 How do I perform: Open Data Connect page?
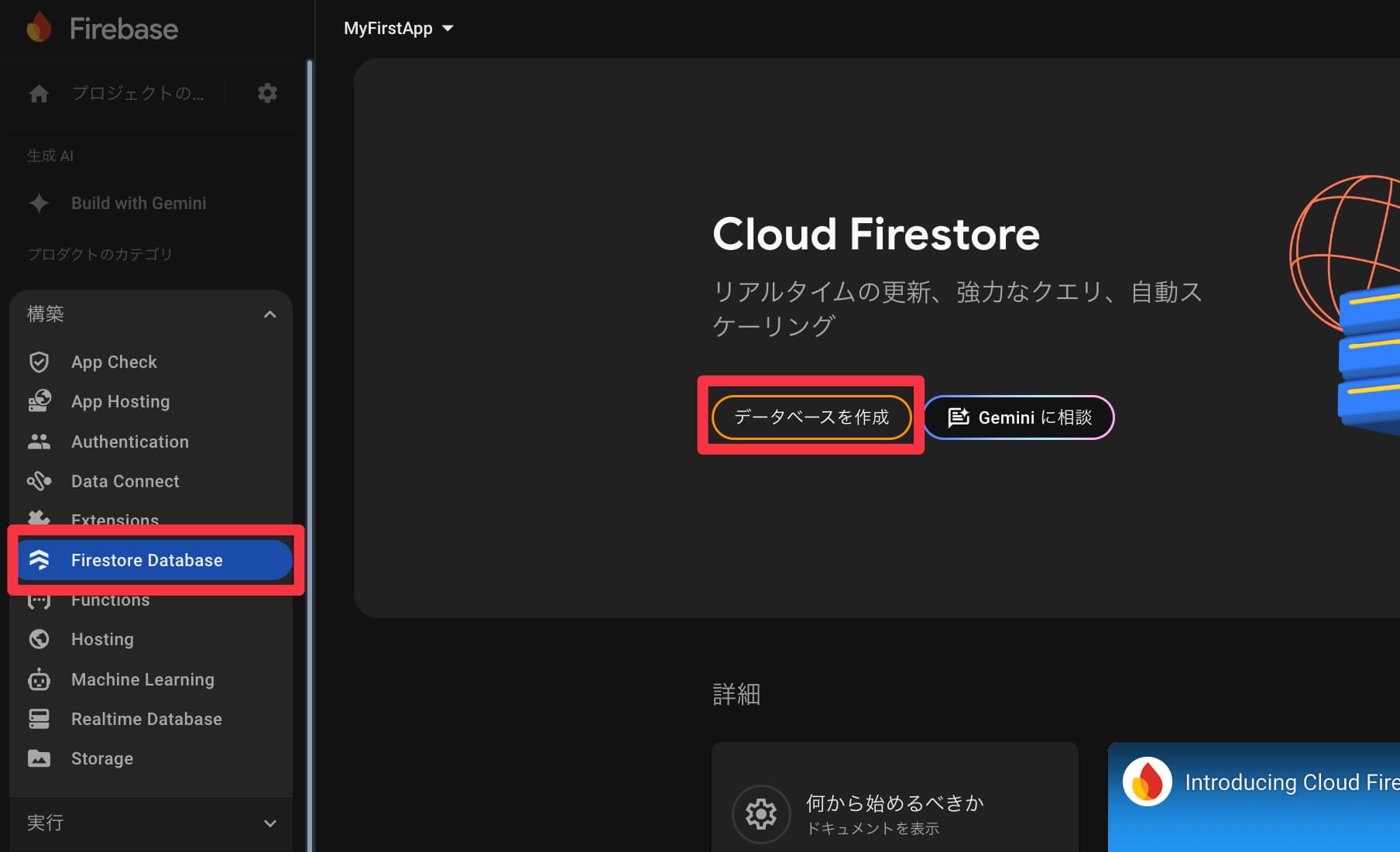point(151,481)
